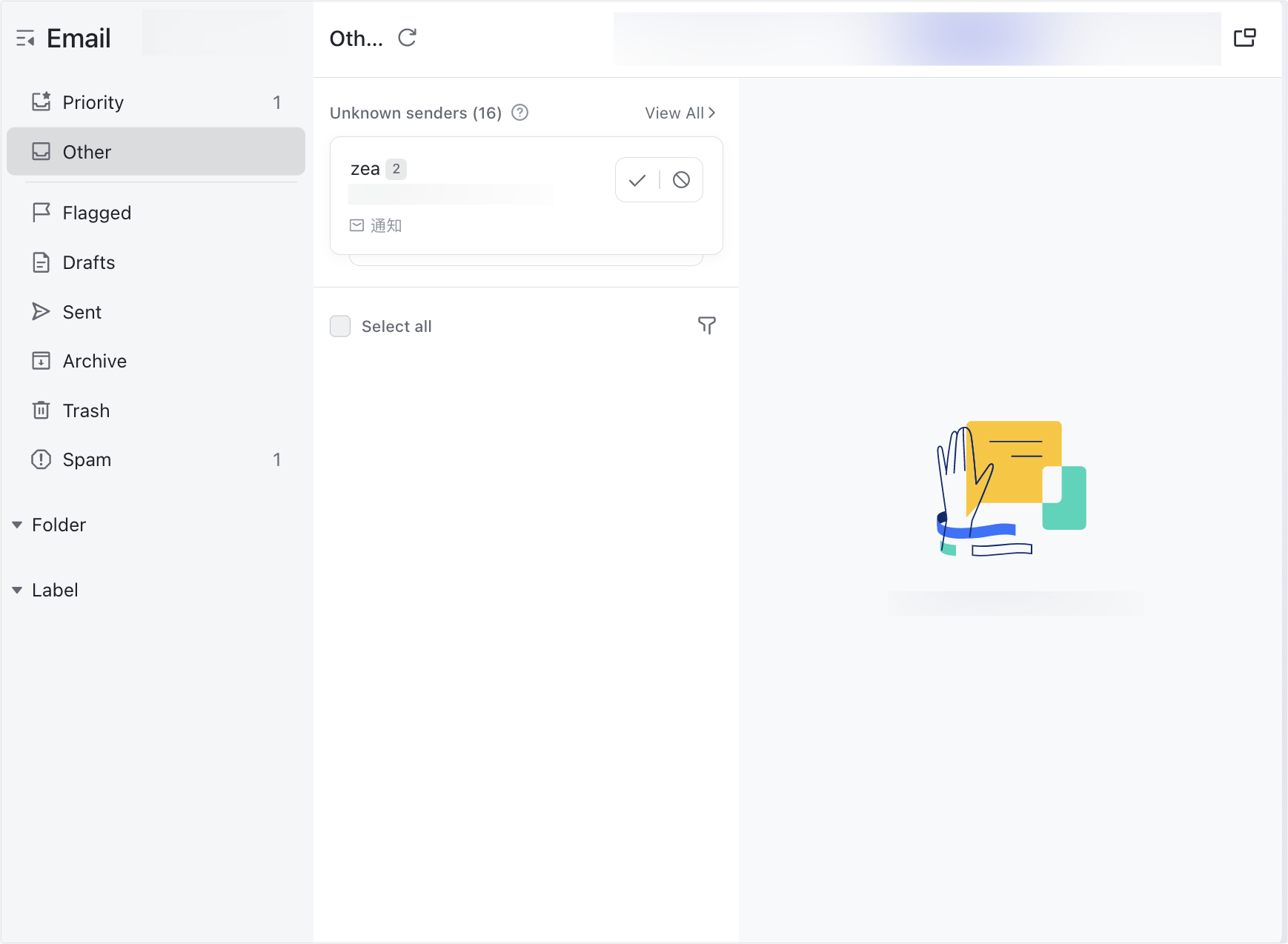Open the Trash folder icon
This screenshot has width=1288, height=944.
click(41, 410)
